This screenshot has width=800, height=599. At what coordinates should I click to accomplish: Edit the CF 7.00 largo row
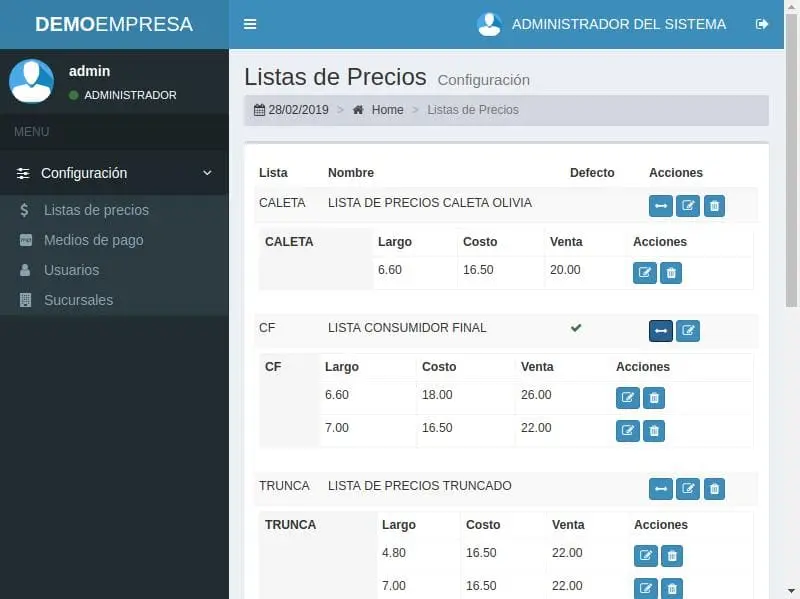[628, 431]
